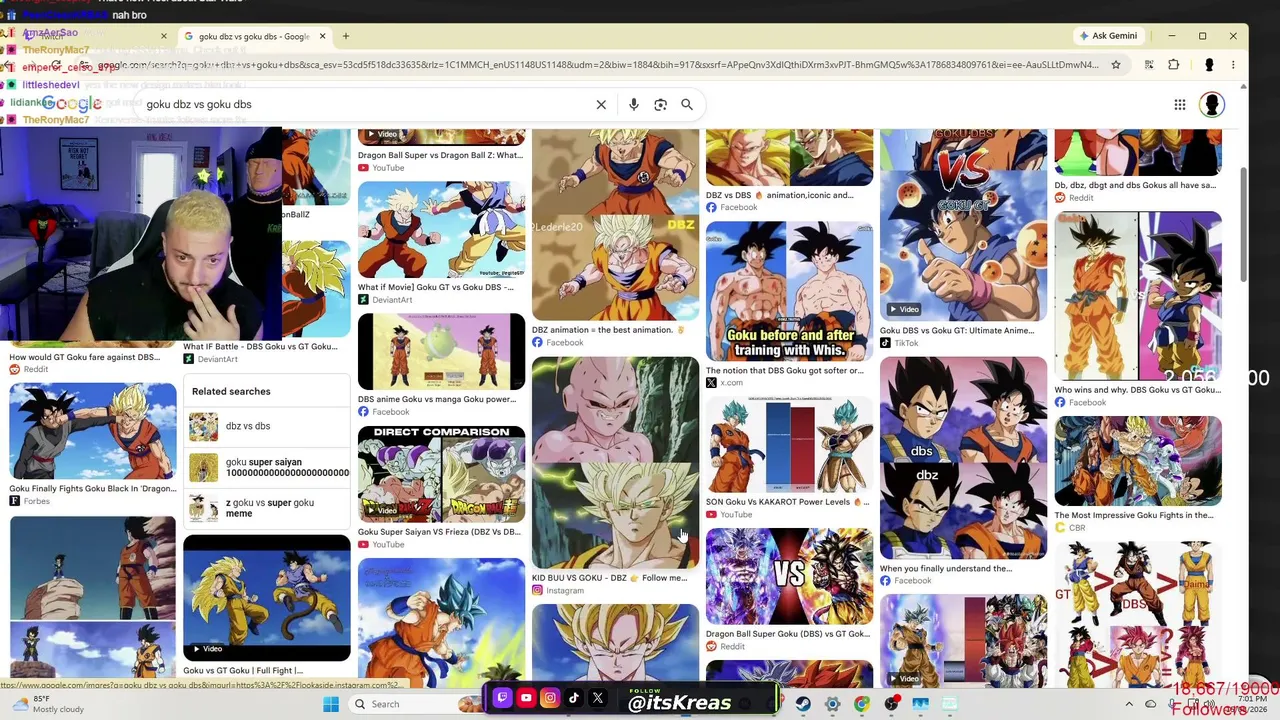
Task: Open the Chrome extensions puzzle icon
Action: point(1174,65)
